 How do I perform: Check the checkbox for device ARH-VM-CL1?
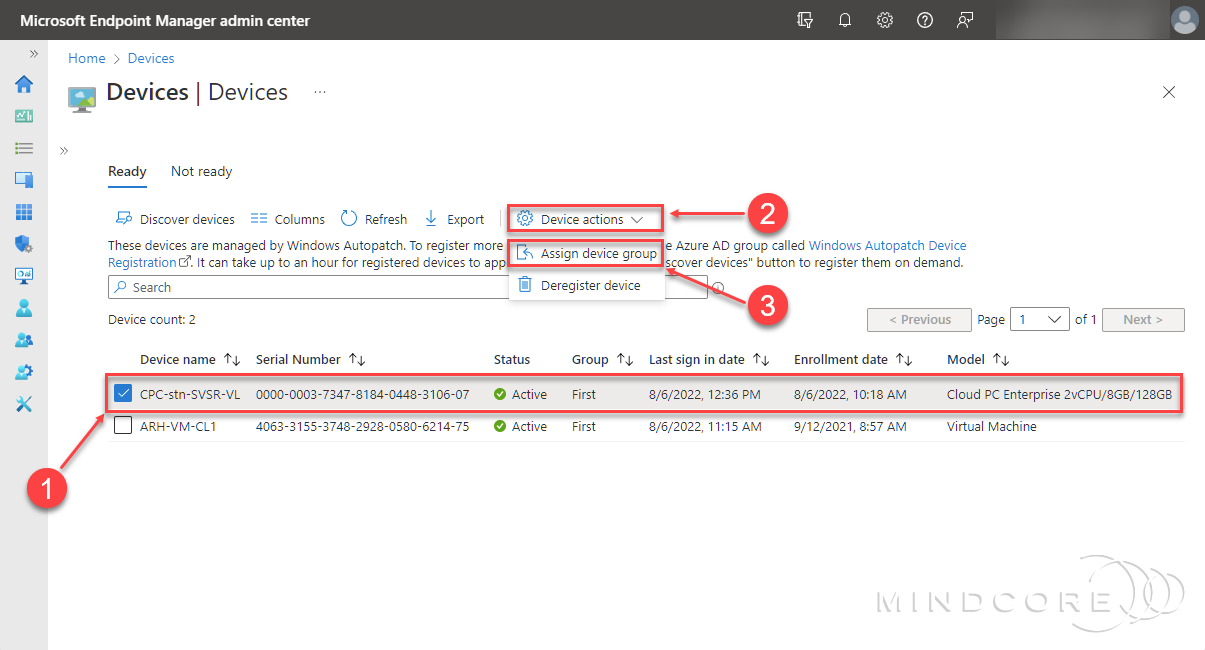coord(123,425)
